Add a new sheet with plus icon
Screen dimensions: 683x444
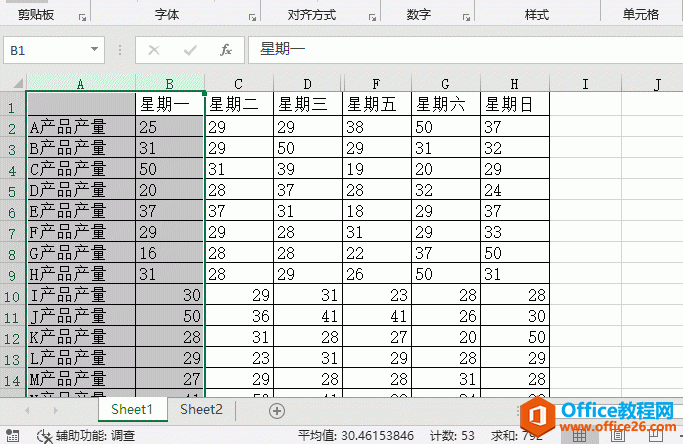(277, 410)
